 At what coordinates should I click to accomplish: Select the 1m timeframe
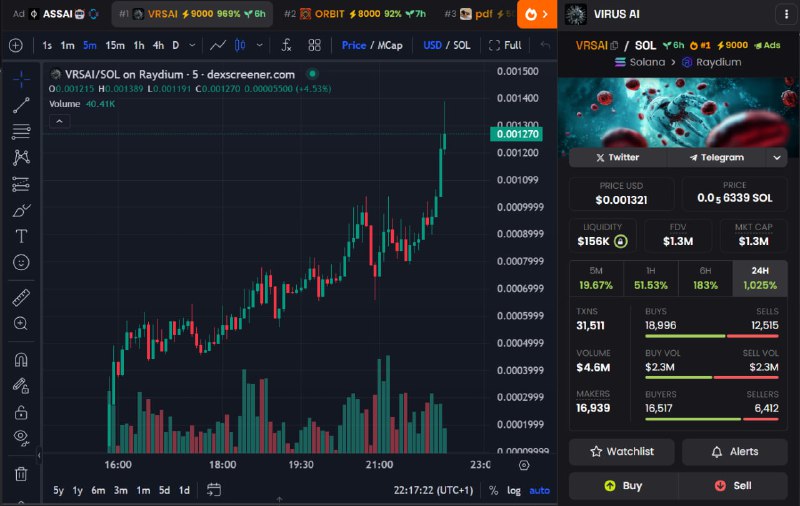pos(67,45)
